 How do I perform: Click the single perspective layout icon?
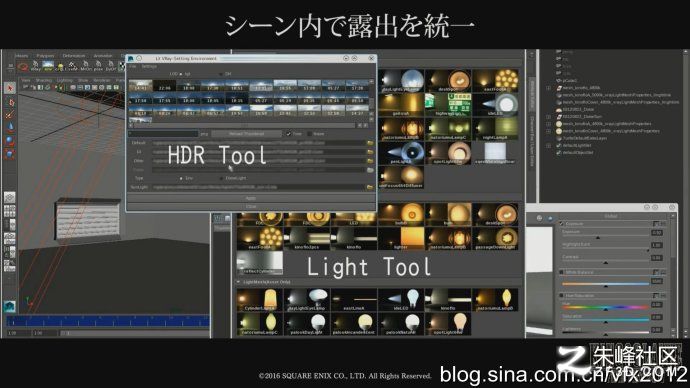[x=10, y=198]
